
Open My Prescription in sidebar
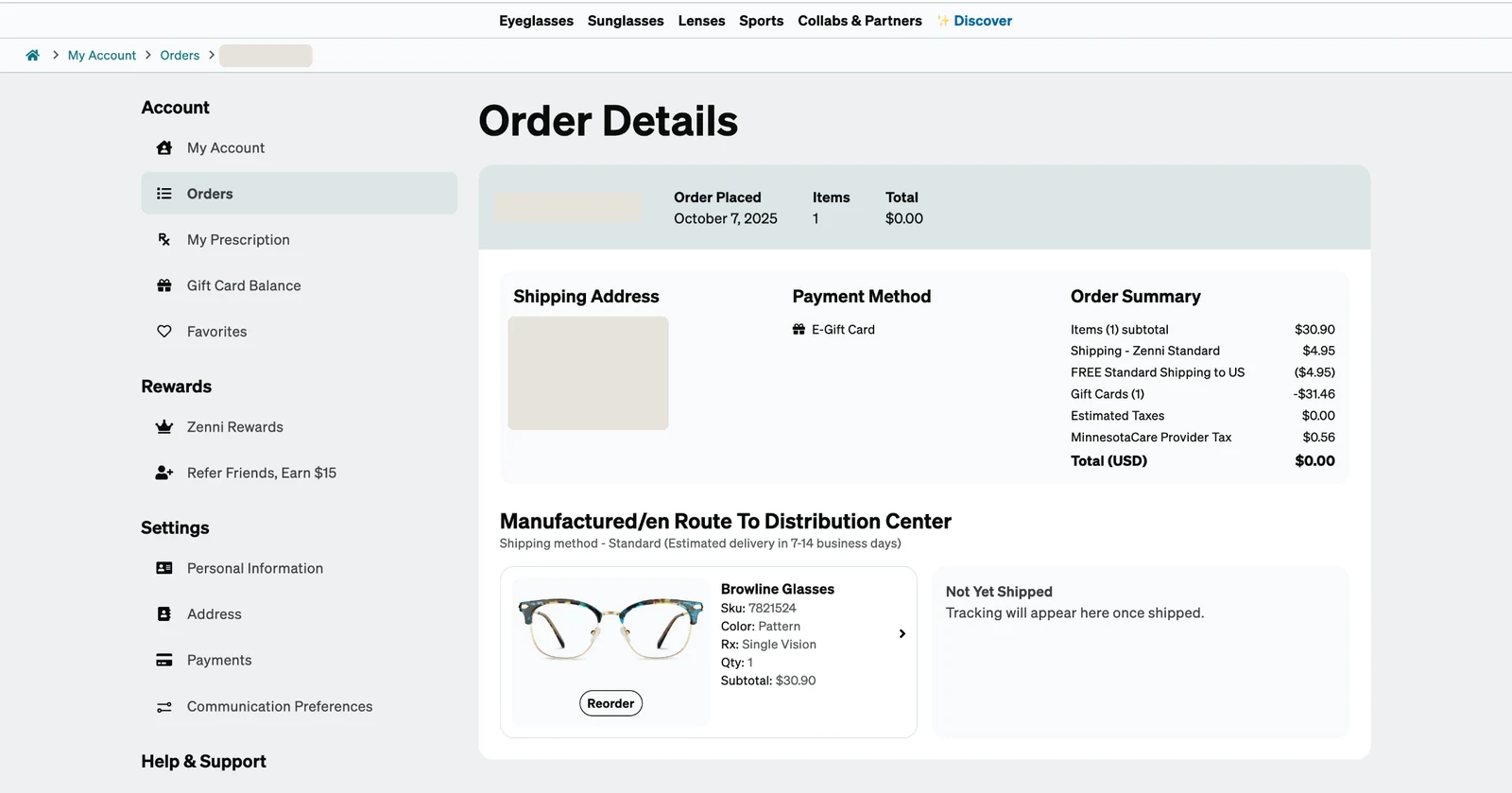(238, 240)
